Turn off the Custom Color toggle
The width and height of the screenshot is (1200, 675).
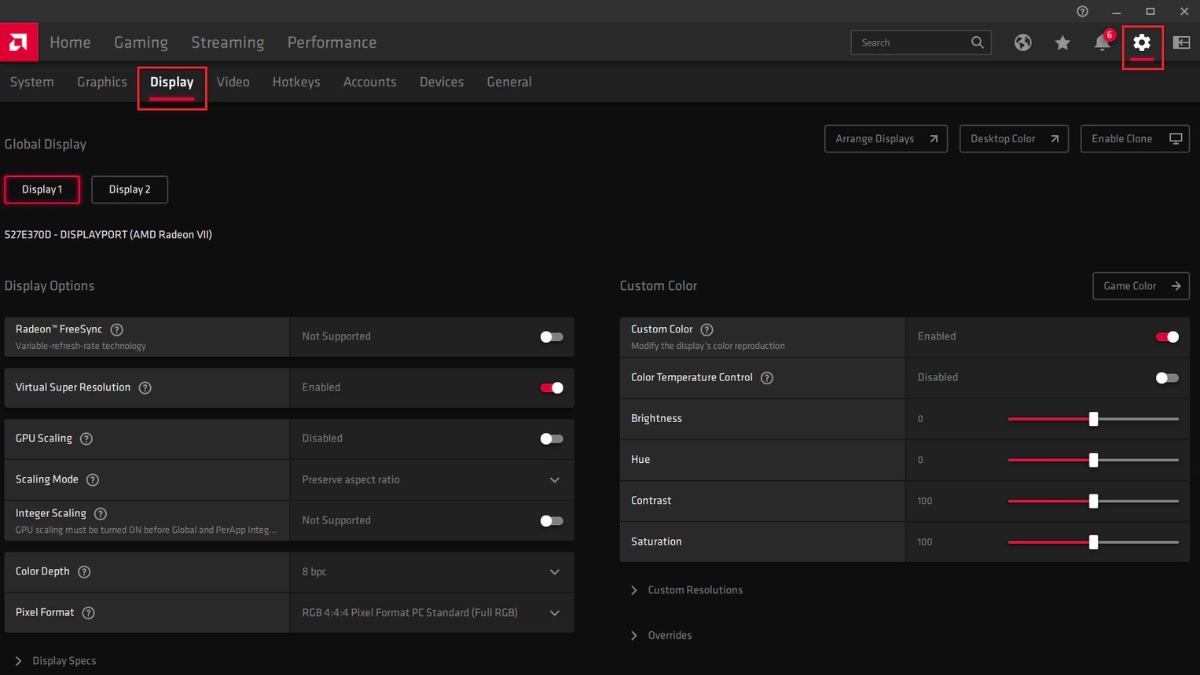coord(1167,337)
